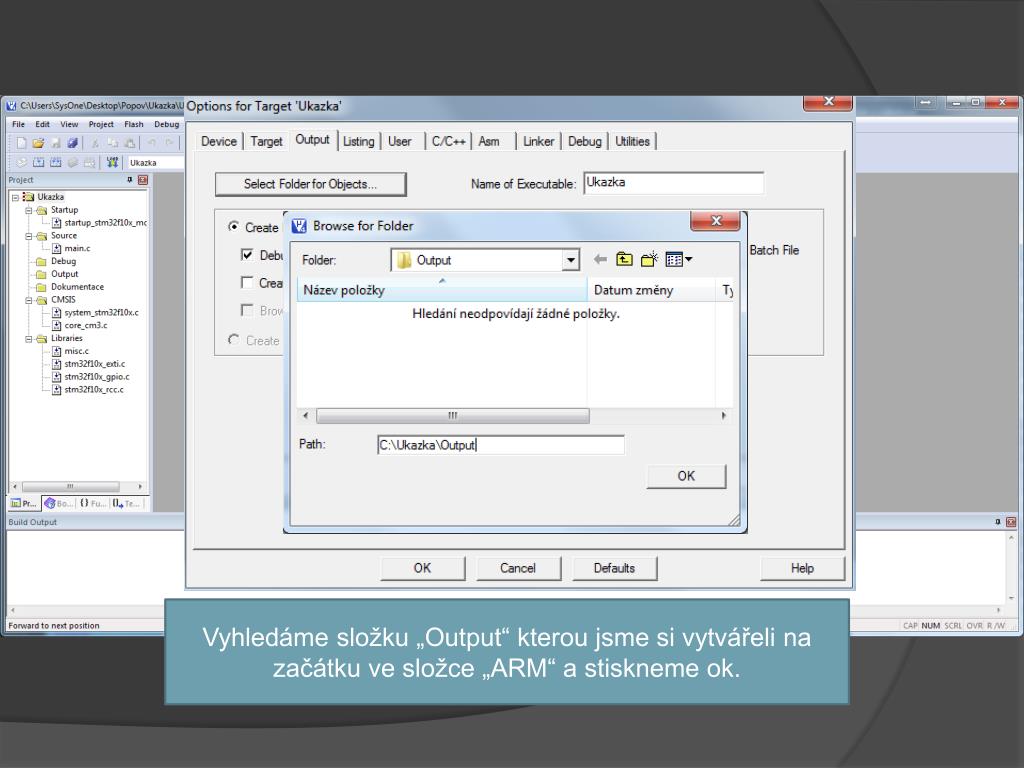The width and height of the screenshot is (1024, 768).
Task: Open the Flash menu
Action: (x=134, y=124)
